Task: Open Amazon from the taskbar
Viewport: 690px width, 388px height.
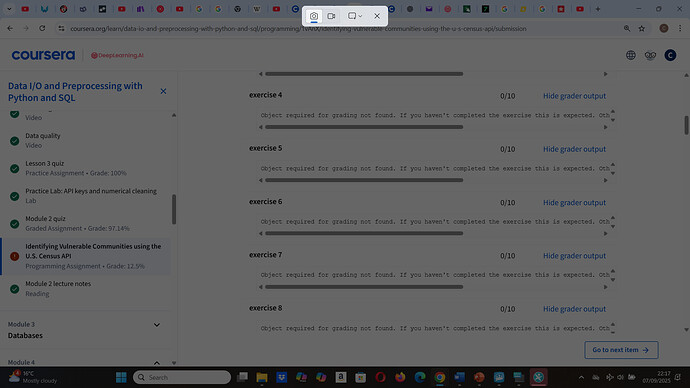Action: tap(341, 377)
